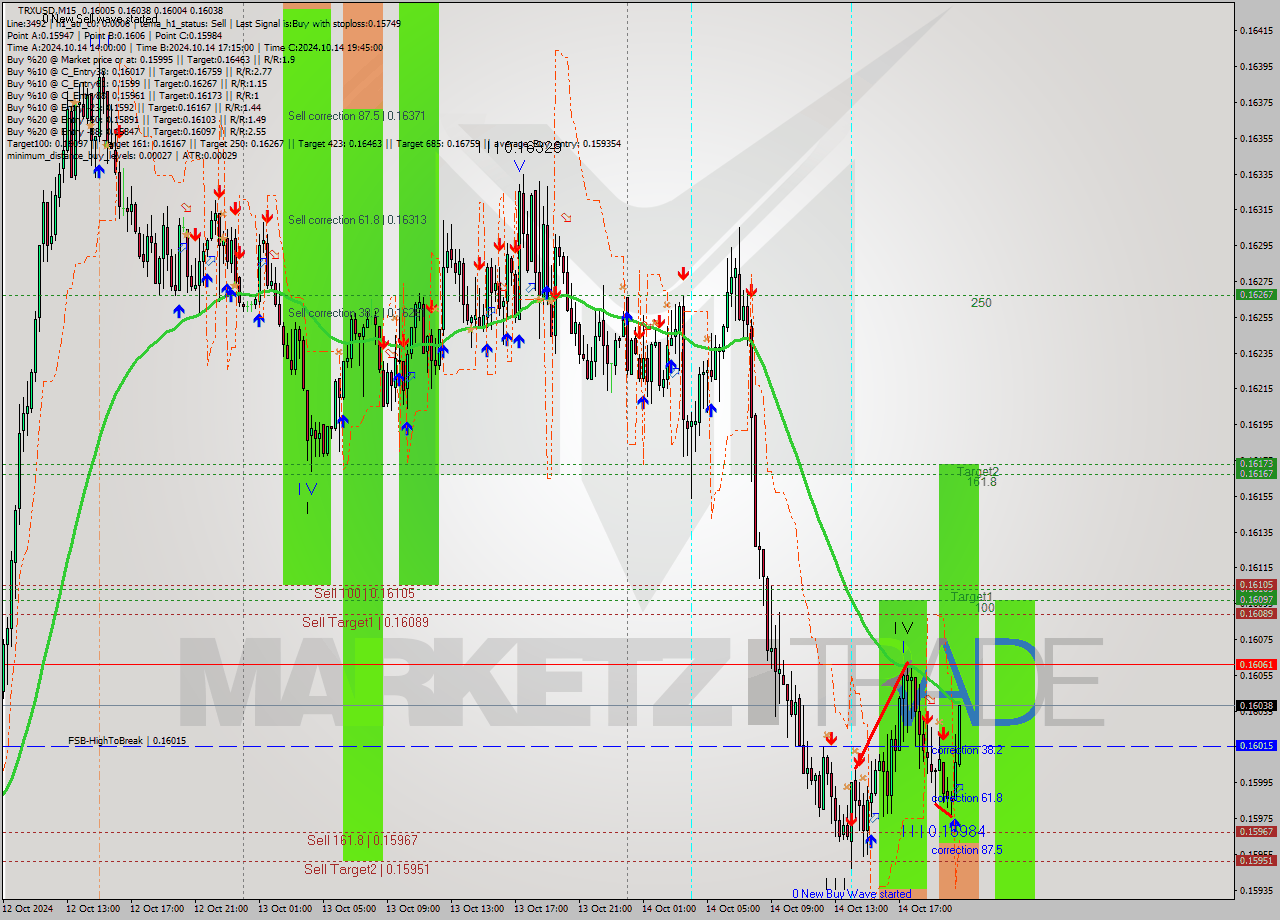
Task: Select the 'Sell 161.8 | 0.15967' label
Action: (x=362, y=841)
